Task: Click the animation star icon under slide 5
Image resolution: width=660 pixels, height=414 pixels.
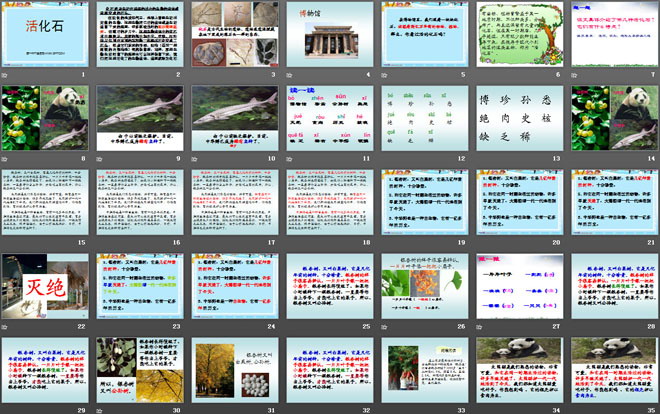Action: click(x=384, y=75)
